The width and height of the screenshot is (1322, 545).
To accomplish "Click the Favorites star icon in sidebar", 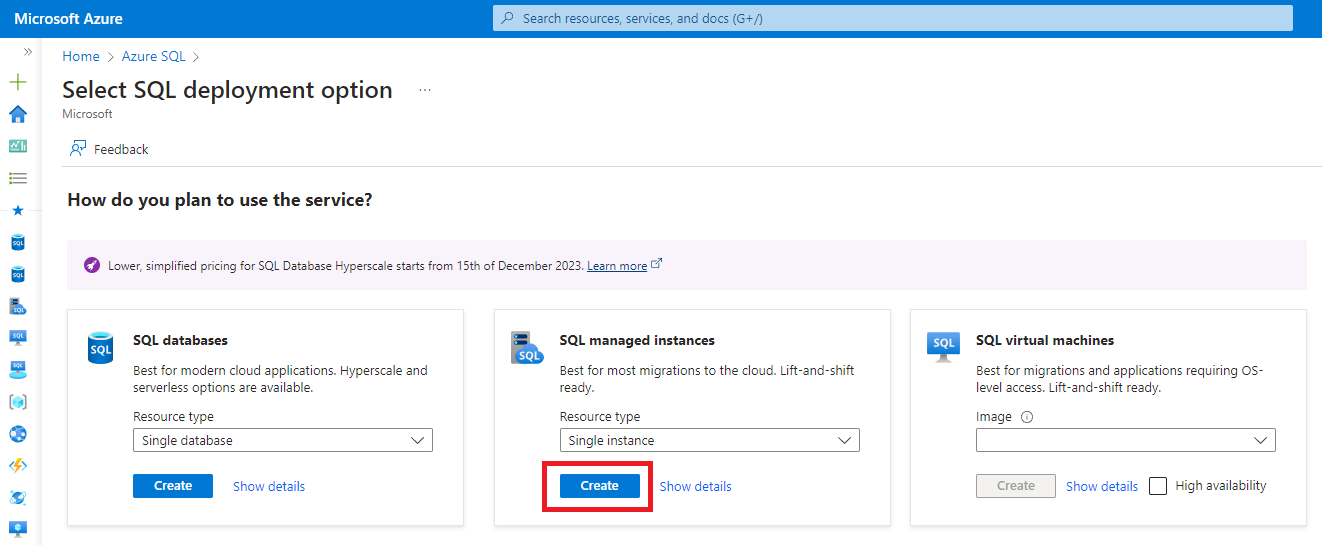I will pos(18,211).
